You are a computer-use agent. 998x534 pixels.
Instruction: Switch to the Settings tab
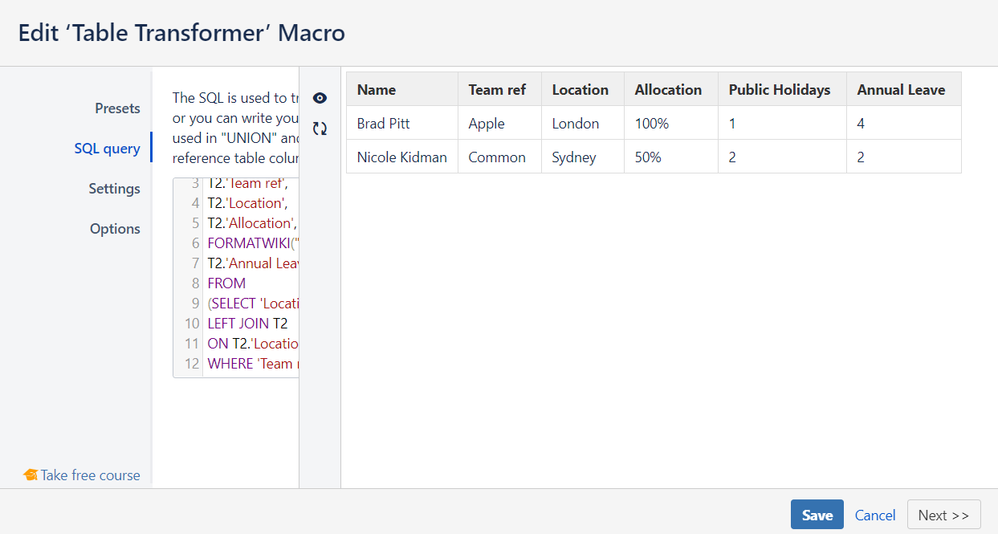(x=114, y=188)
